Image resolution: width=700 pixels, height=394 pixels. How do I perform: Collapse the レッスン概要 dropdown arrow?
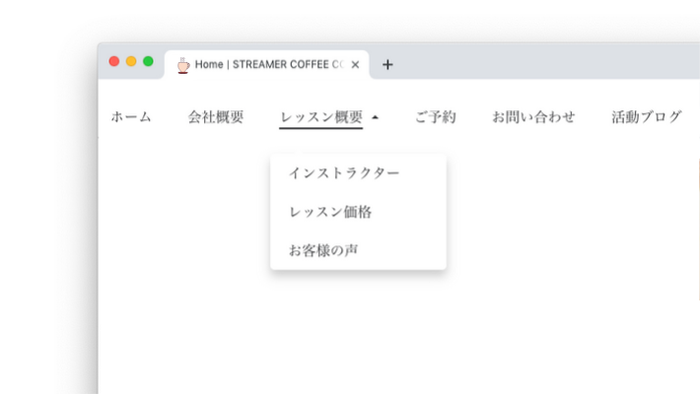[375, 117]
